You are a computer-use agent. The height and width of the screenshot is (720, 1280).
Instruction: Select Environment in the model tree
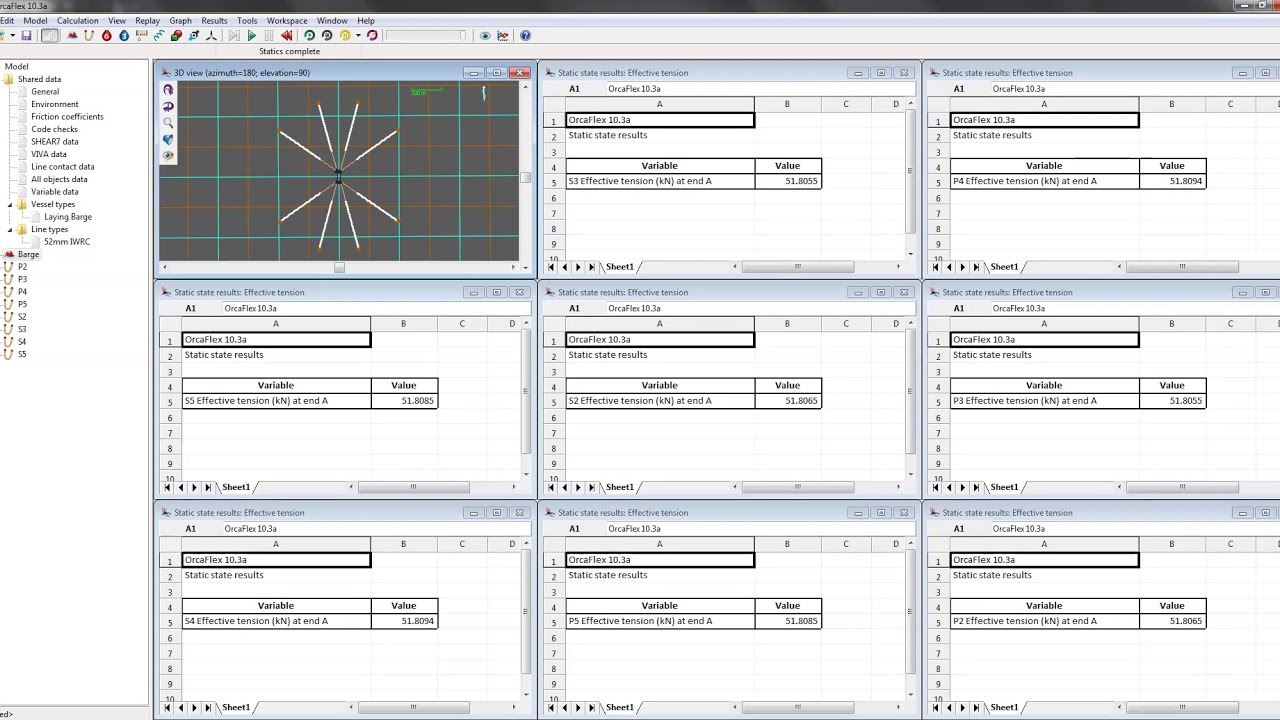[54, 104]
